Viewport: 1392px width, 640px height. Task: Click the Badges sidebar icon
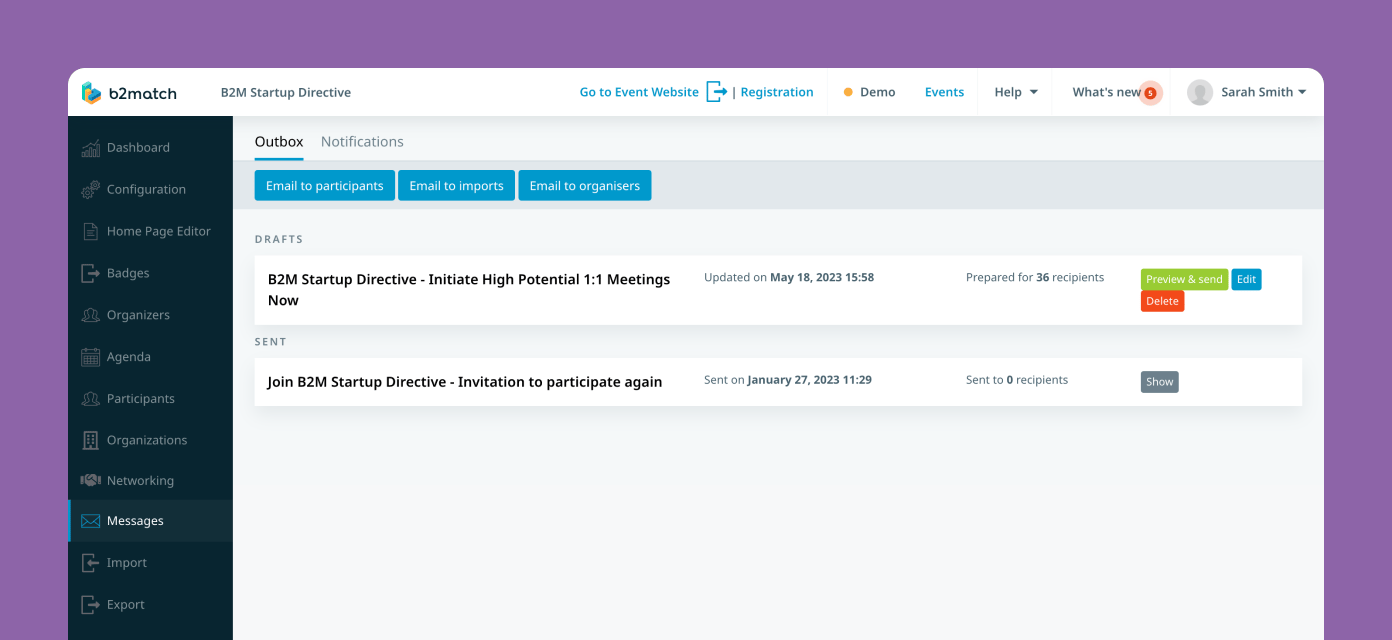coord(90,273)
